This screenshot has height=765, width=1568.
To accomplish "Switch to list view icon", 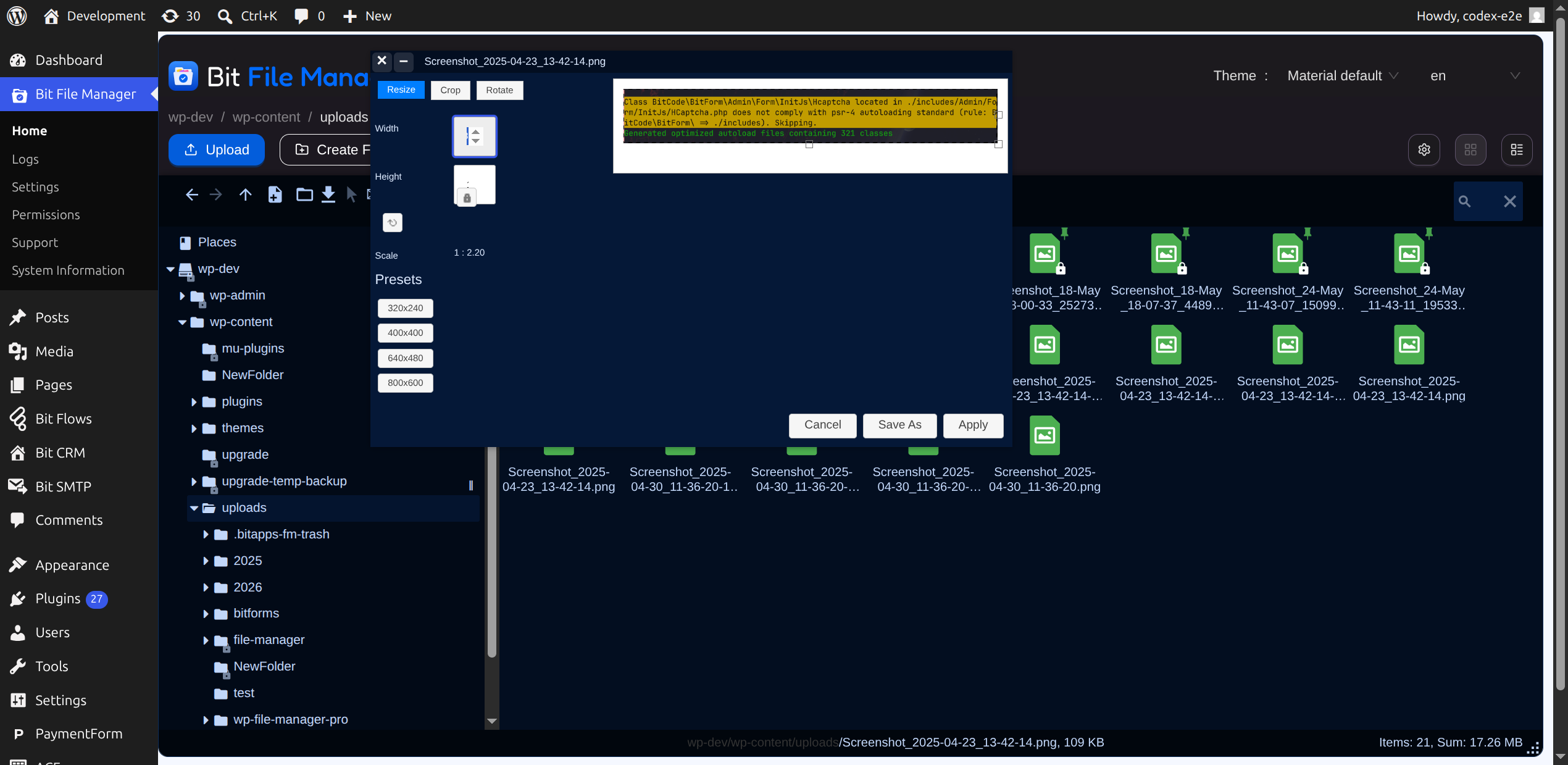I will [1517, 149].
